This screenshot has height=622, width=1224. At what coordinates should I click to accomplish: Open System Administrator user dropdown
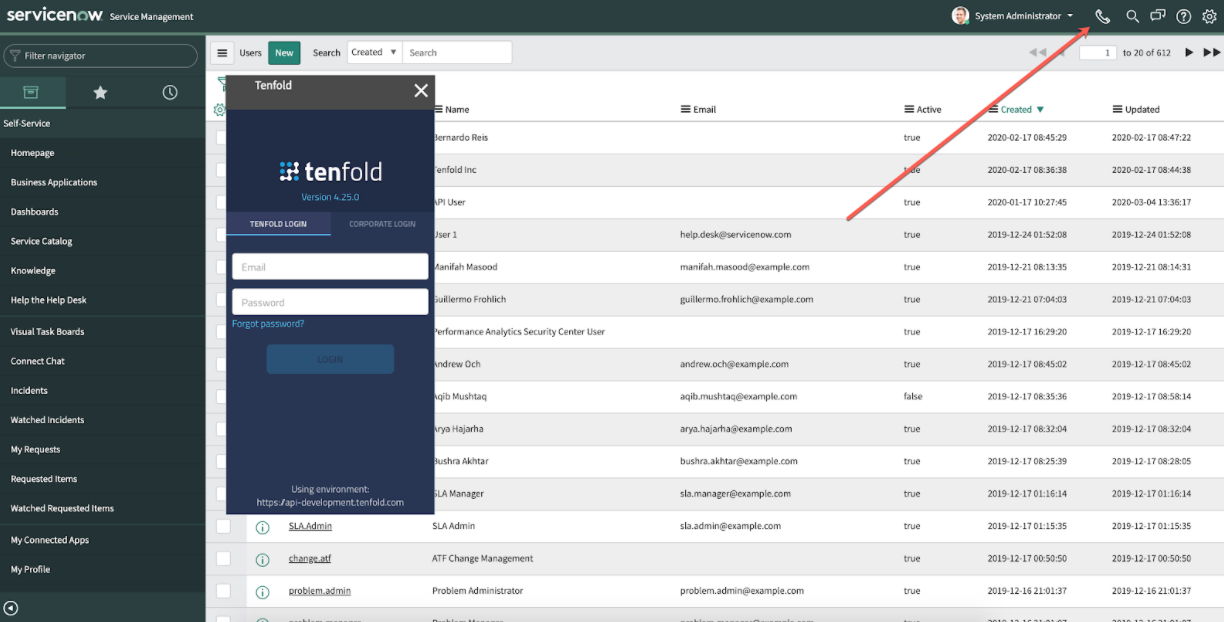(1025, 16)
